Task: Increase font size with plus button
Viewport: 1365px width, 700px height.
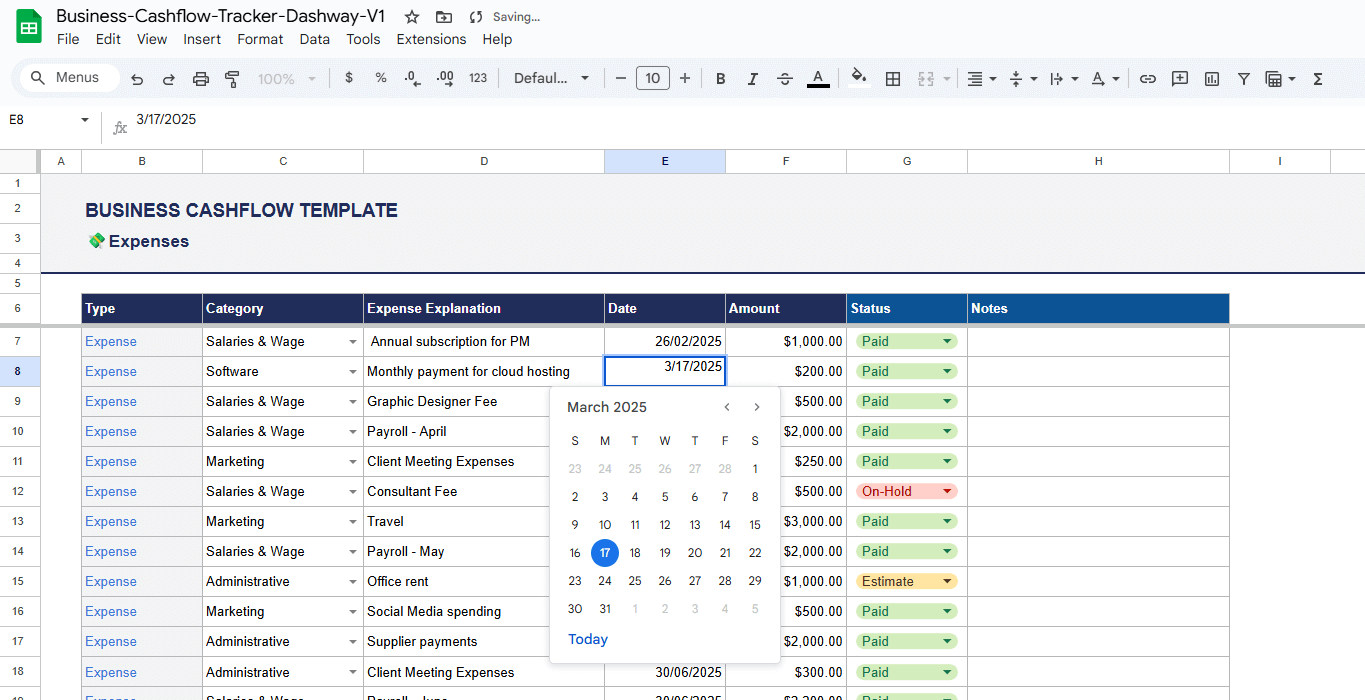Action: click(685, 78)
